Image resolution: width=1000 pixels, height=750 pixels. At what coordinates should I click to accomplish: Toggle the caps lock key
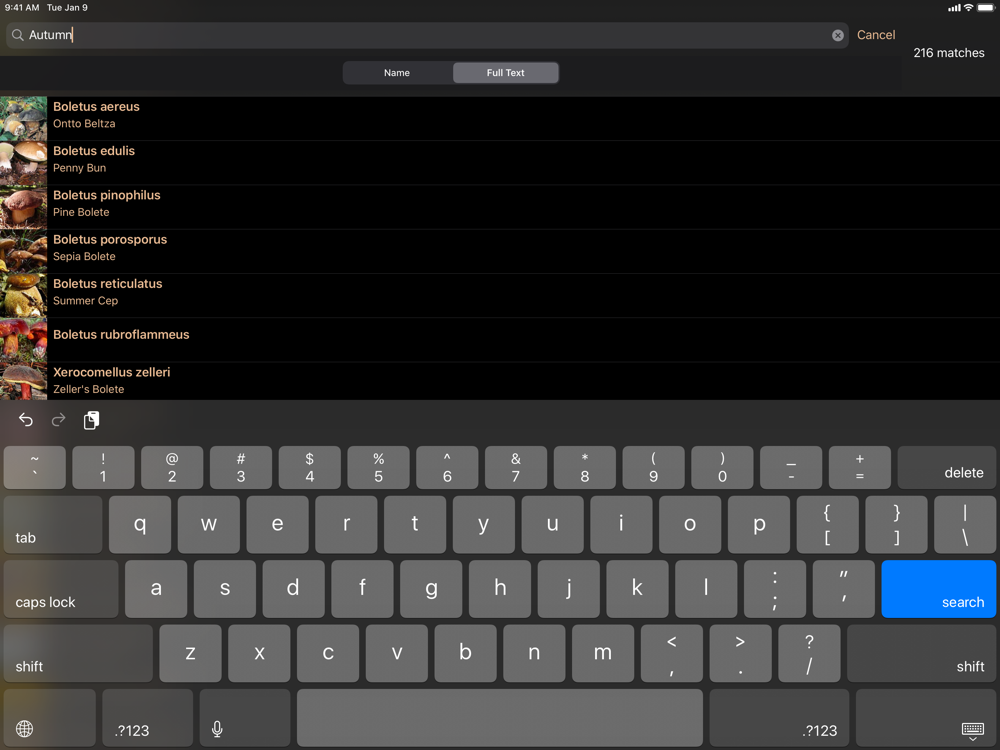click(61, 589)
